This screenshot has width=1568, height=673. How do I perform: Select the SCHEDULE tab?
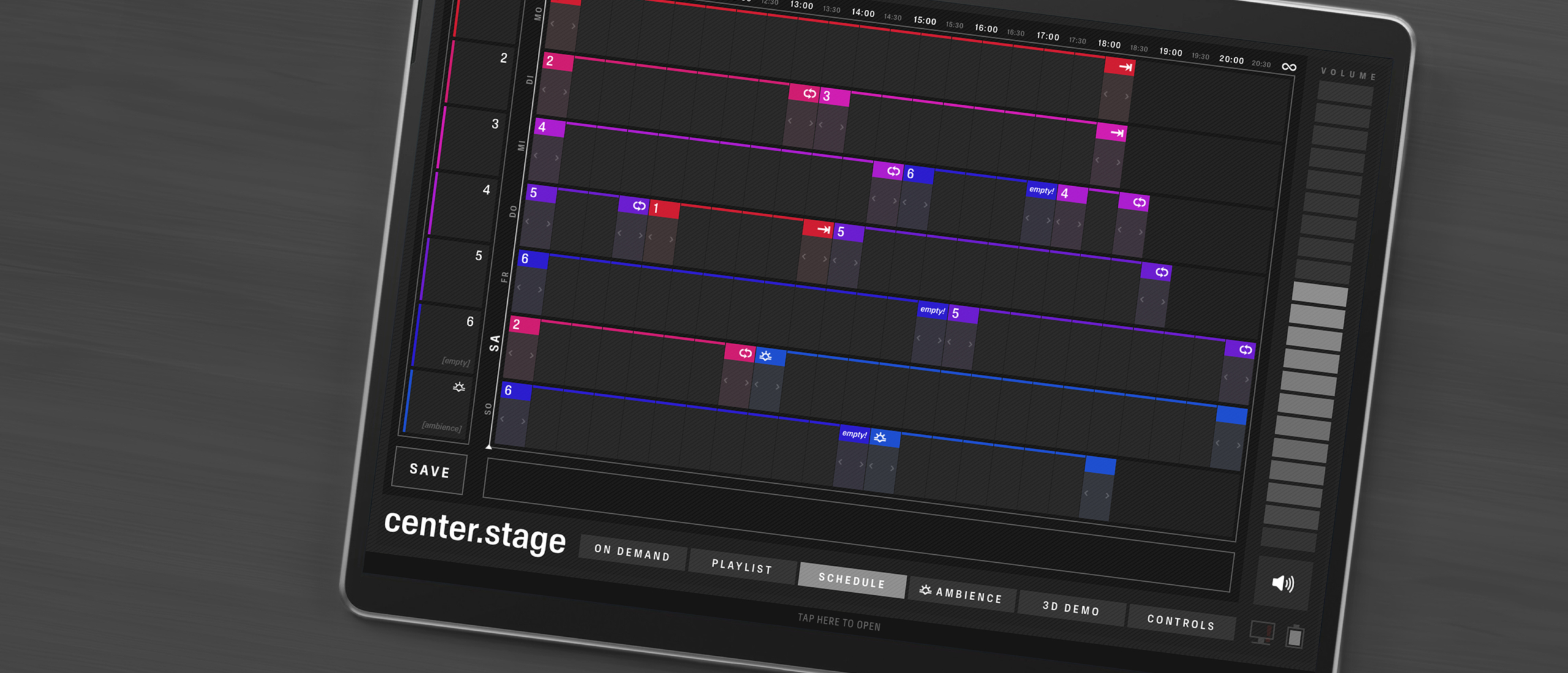[x=852, y=581]
